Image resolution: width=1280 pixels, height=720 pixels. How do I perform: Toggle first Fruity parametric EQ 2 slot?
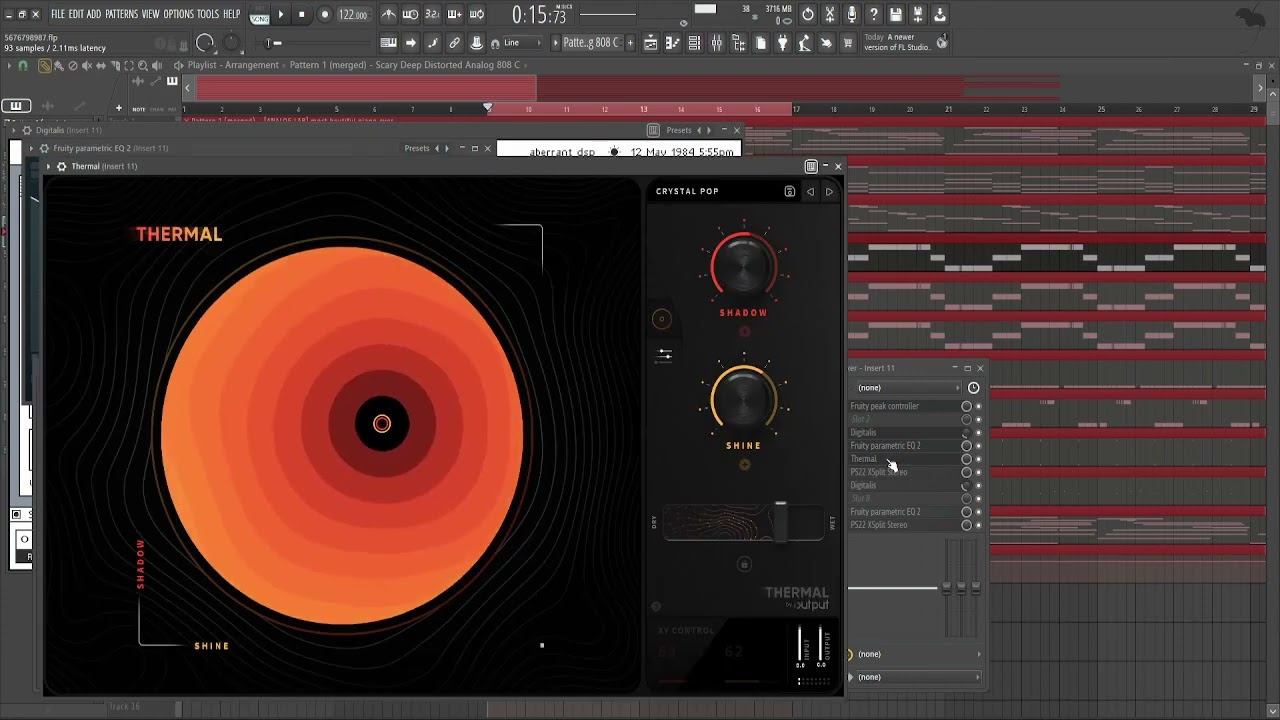click(978, 446)
